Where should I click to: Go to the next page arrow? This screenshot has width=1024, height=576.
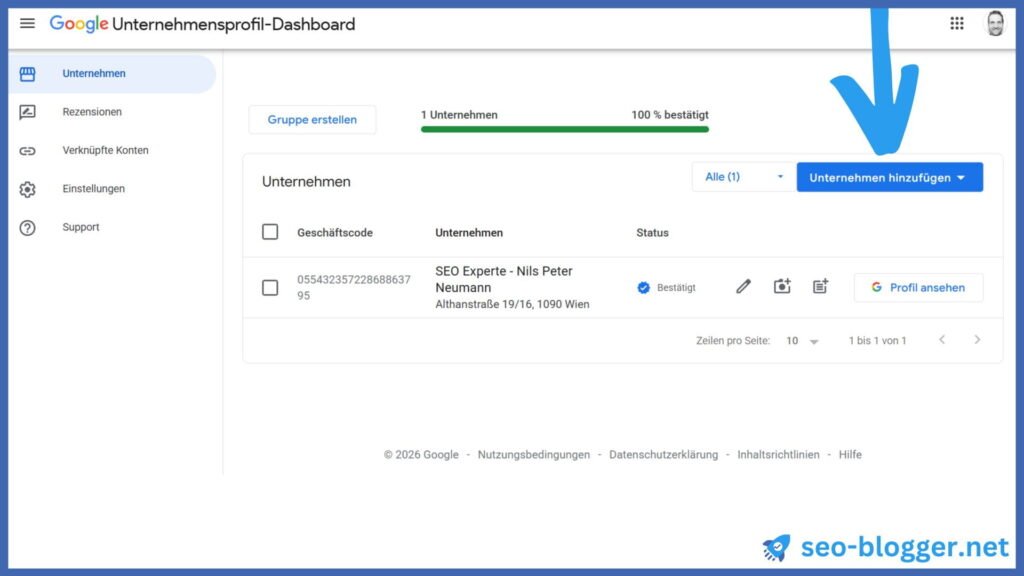point(977,340)
